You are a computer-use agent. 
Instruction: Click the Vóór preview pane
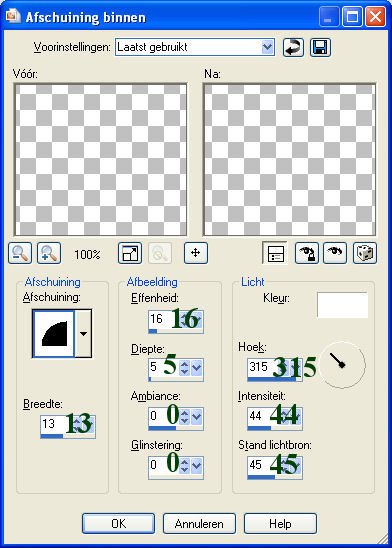click(x=101, y=159)
